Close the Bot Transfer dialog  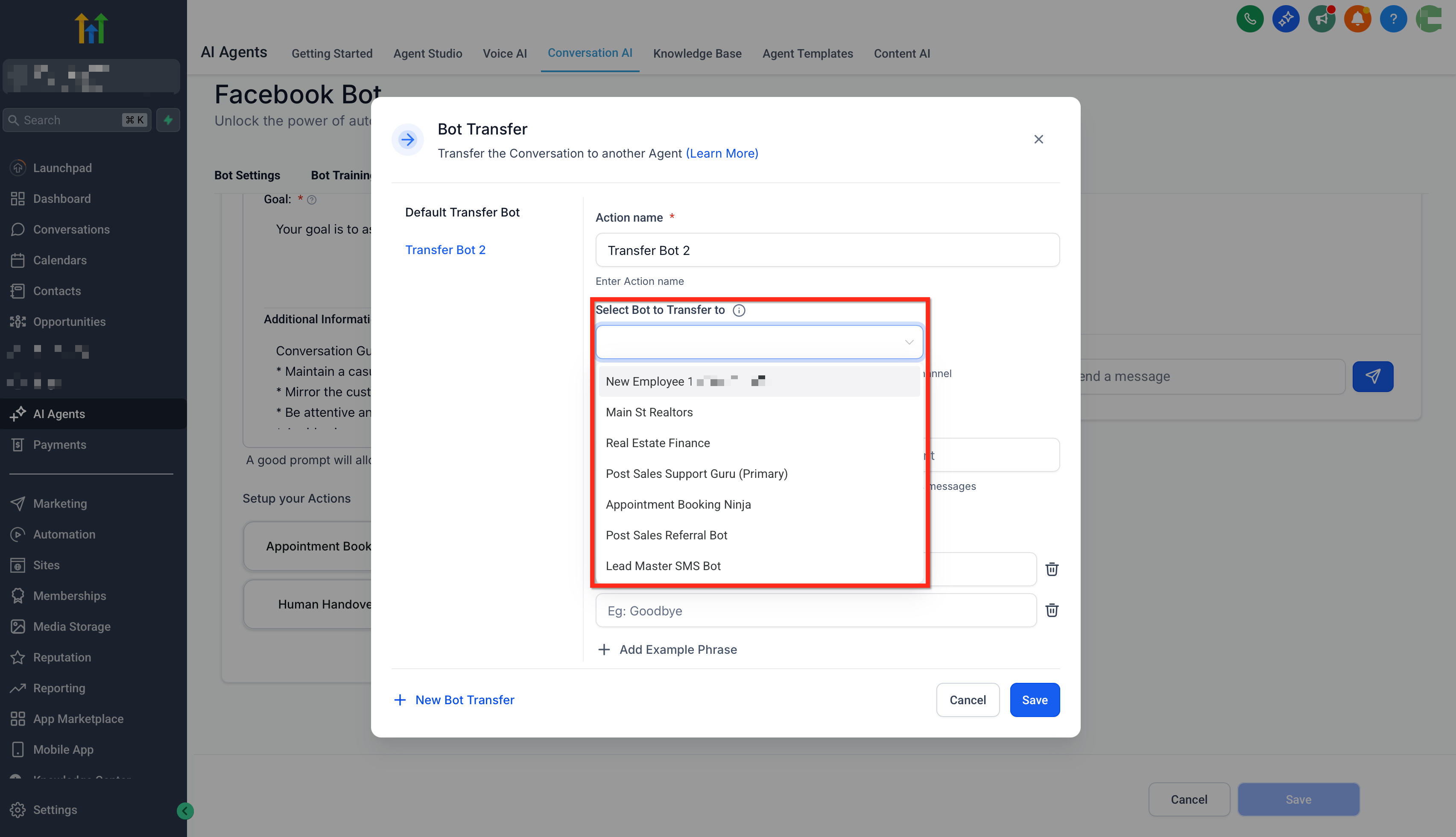click(x=1038, y=139)
